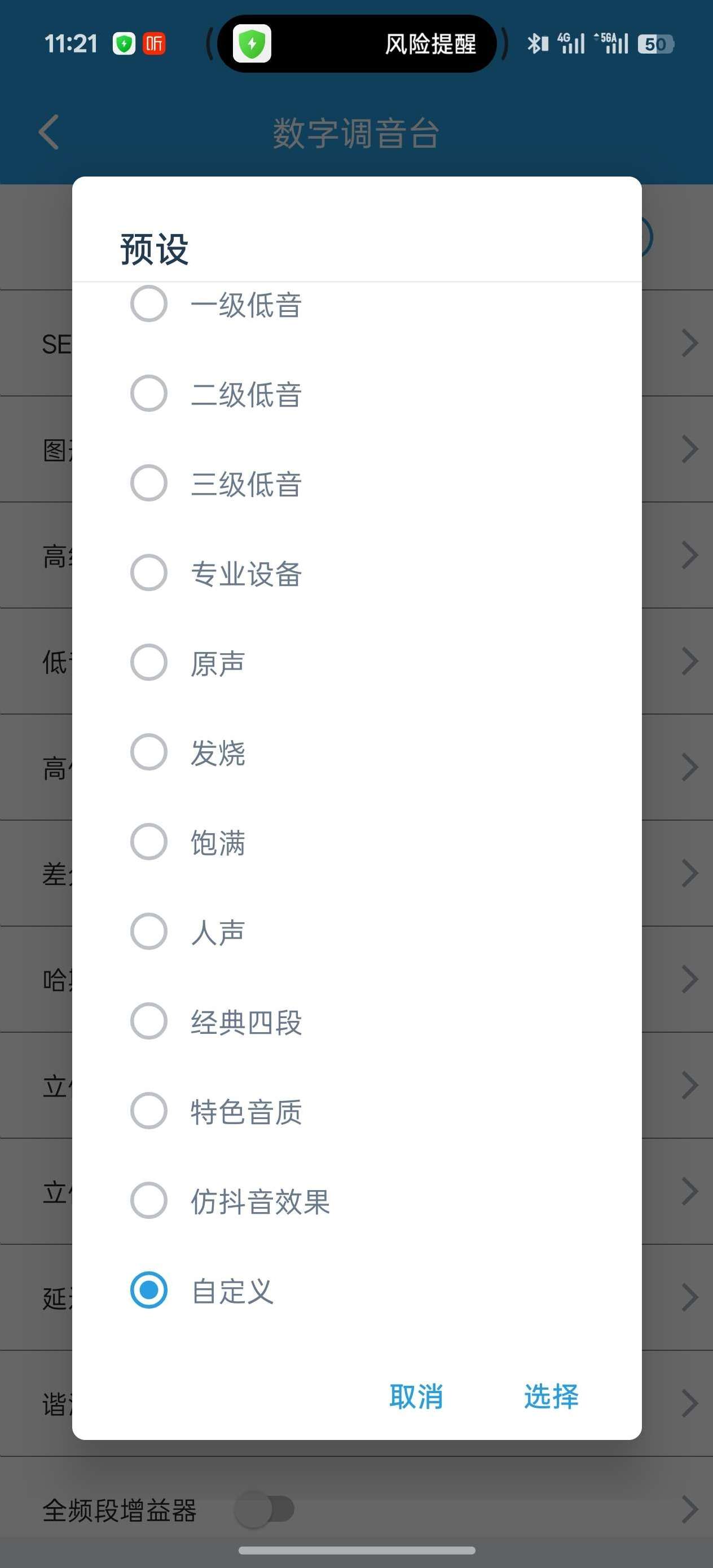Select the 经典四段 preset
This screenshot has width=713, height=1568.
pos(149,1021)
